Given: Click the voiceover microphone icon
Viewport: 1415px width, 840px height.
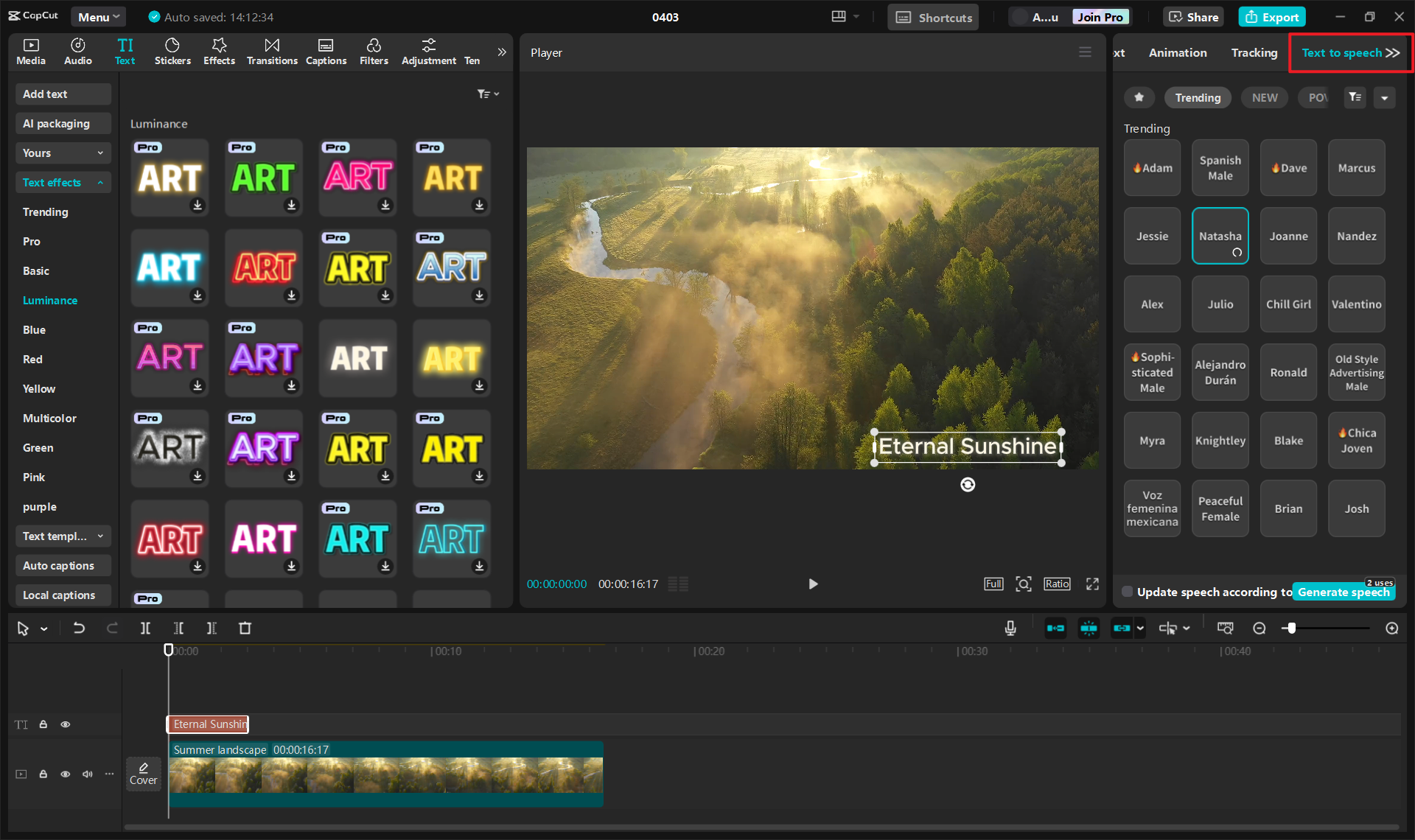Looking at the screenshot, I should tap(1010, 628).
